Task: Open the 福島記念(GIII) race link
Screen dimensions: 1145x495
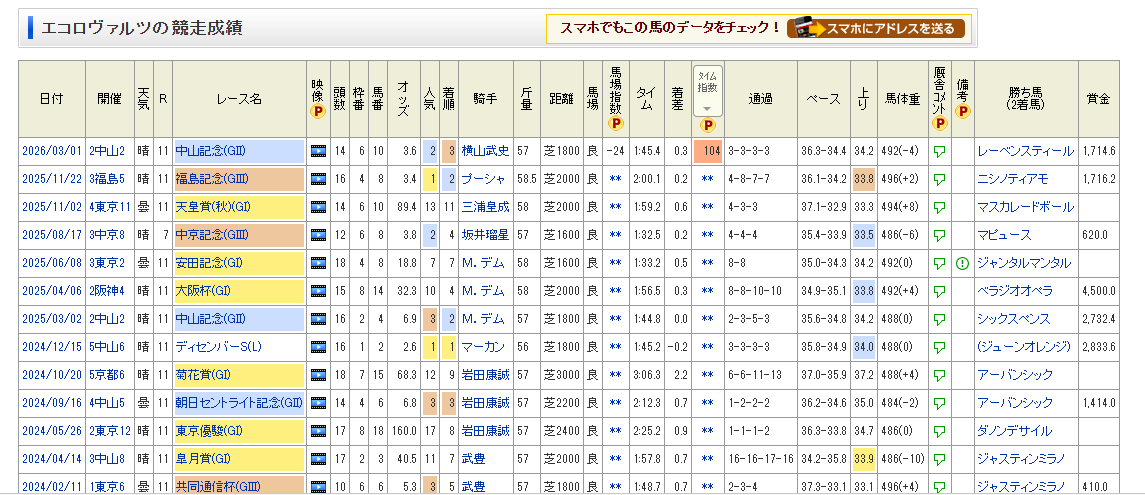Action: [211, 179]
